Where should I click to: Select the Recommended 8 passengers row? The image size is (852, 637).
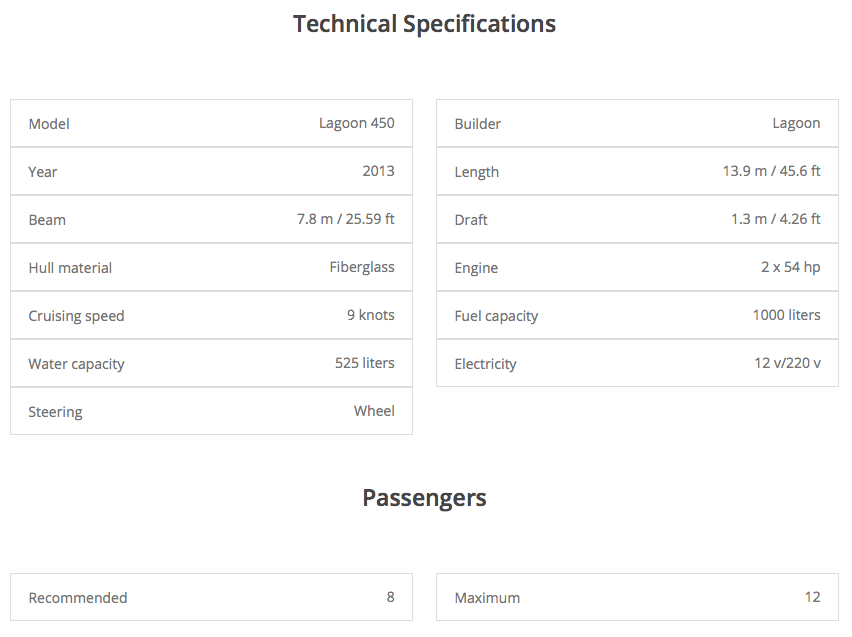[211, 598]
